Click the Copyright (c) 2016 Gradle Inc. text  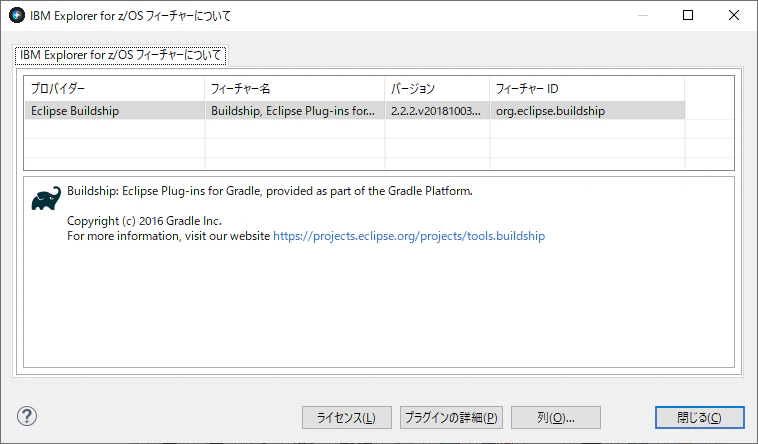(x=144, y=221)
